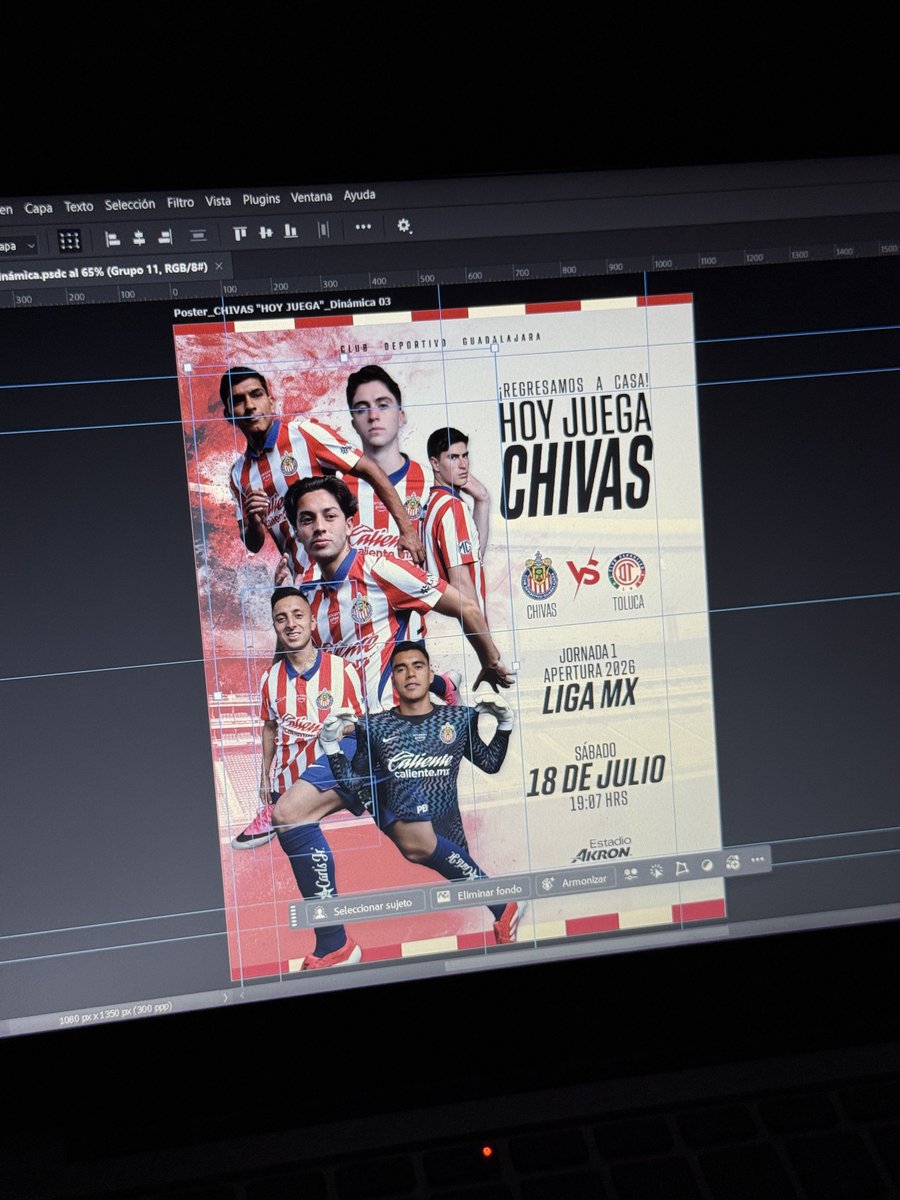
Task: Click the 18 DE JULIO date text
Action: (x=596, y=775)
